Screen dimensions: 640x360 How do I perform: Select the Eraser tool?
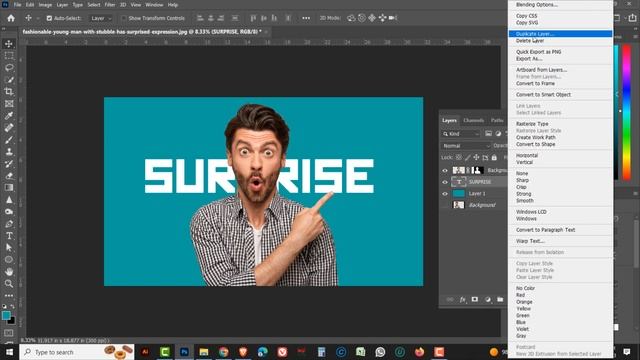coord(9,176)
